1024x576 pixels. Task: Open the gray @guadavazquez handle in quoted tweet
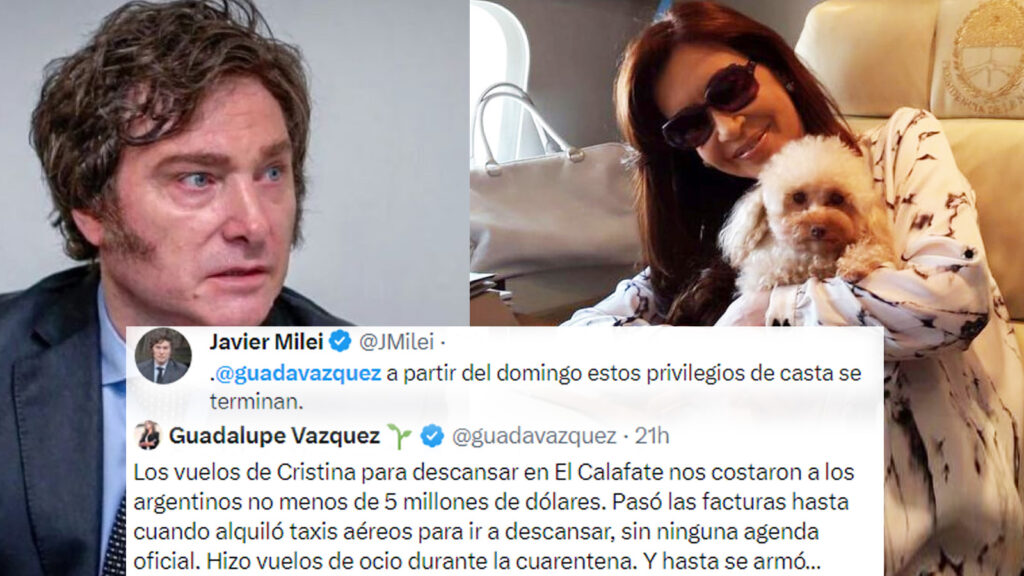click(534, 436)
